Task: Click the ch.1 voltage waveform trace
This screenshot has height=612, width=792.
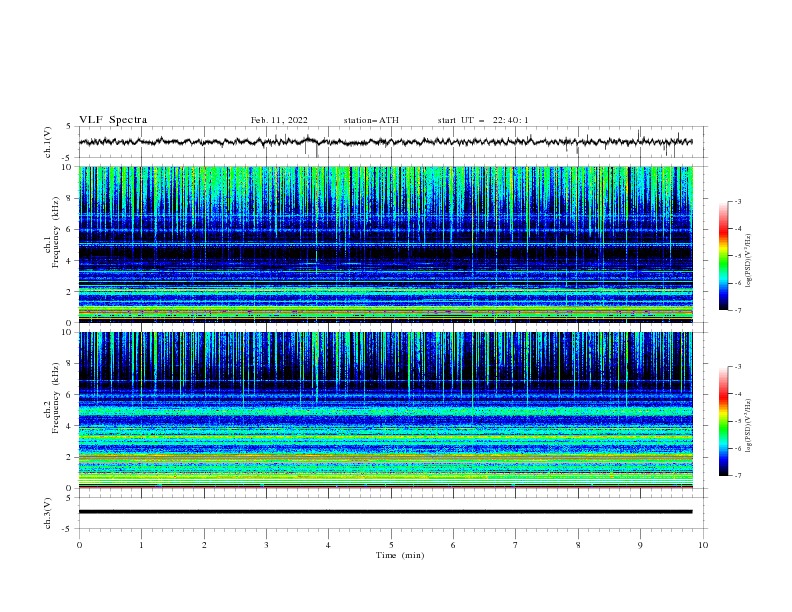Action: click(386, 142)
